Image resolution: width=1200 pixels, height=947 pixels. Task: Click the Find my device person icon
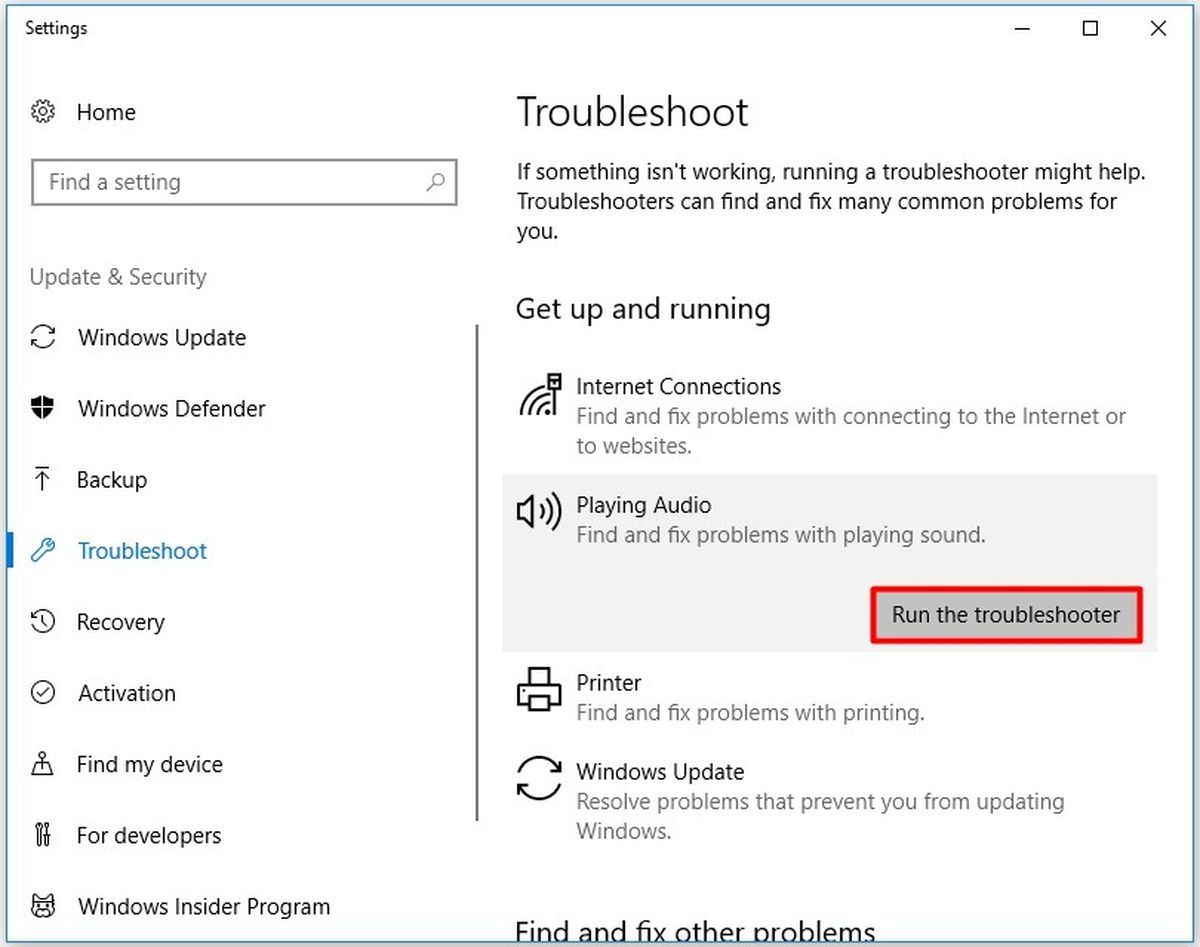point(43,764)
